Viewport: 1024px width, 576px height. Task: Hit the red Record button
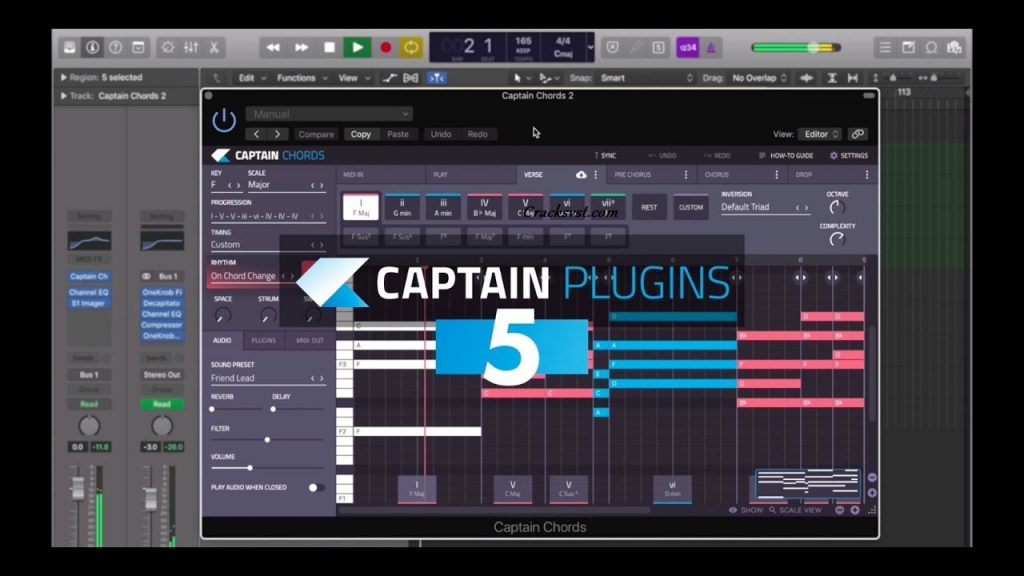tap(385, 47)
